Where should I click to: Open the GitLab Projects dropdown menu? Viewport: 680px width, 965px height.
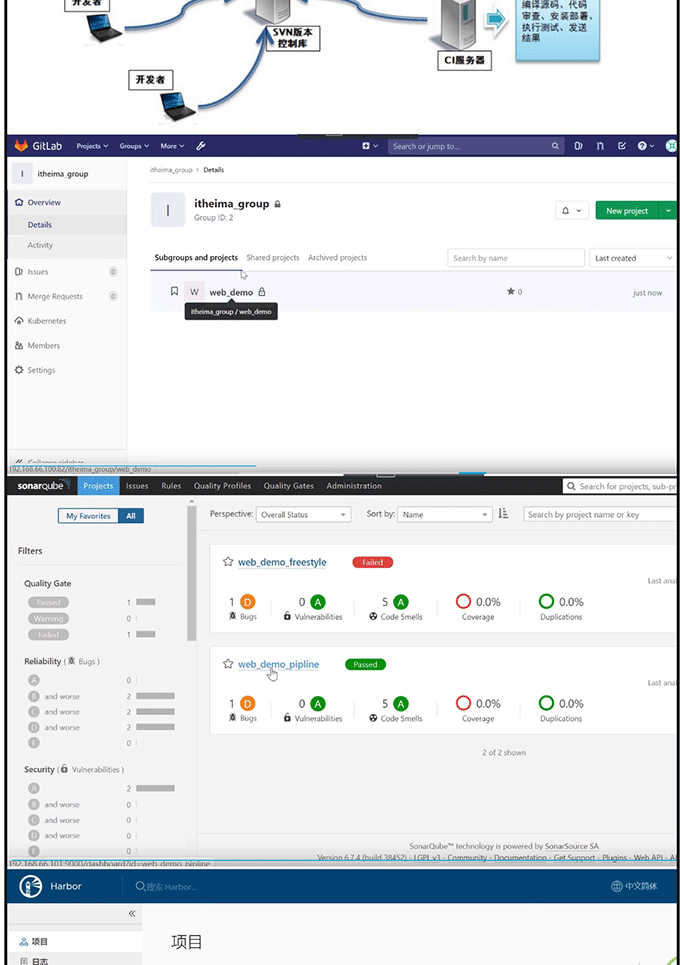tap(92, 146)
